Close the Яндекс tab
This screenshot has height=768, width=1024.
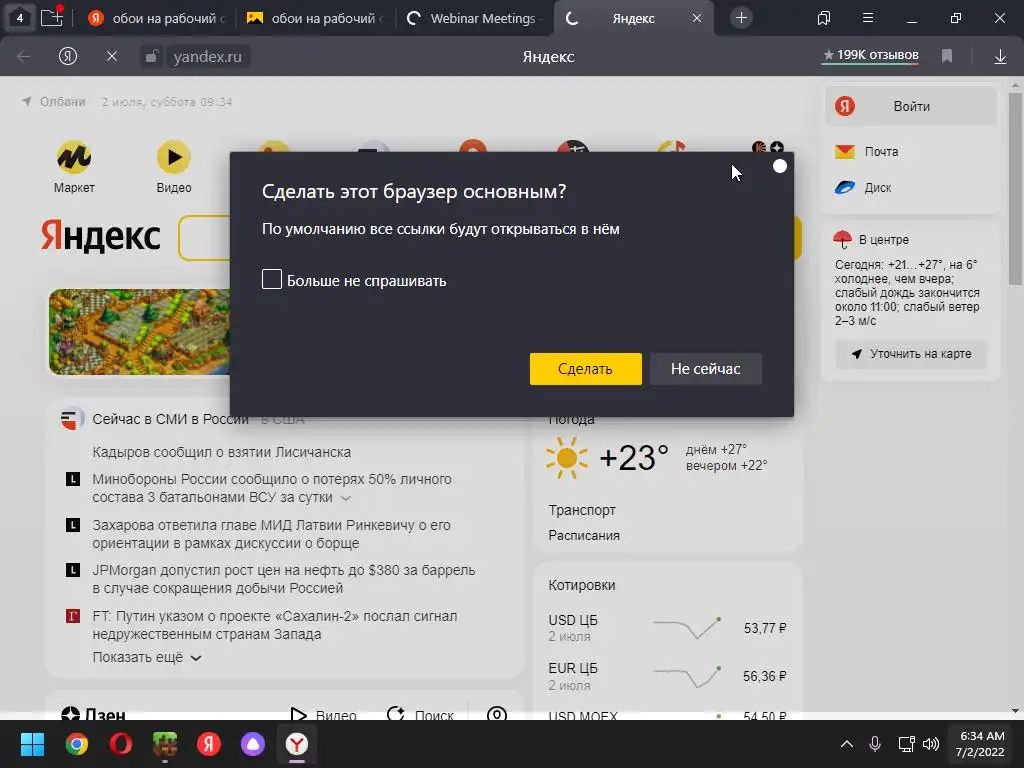point(697,18)
